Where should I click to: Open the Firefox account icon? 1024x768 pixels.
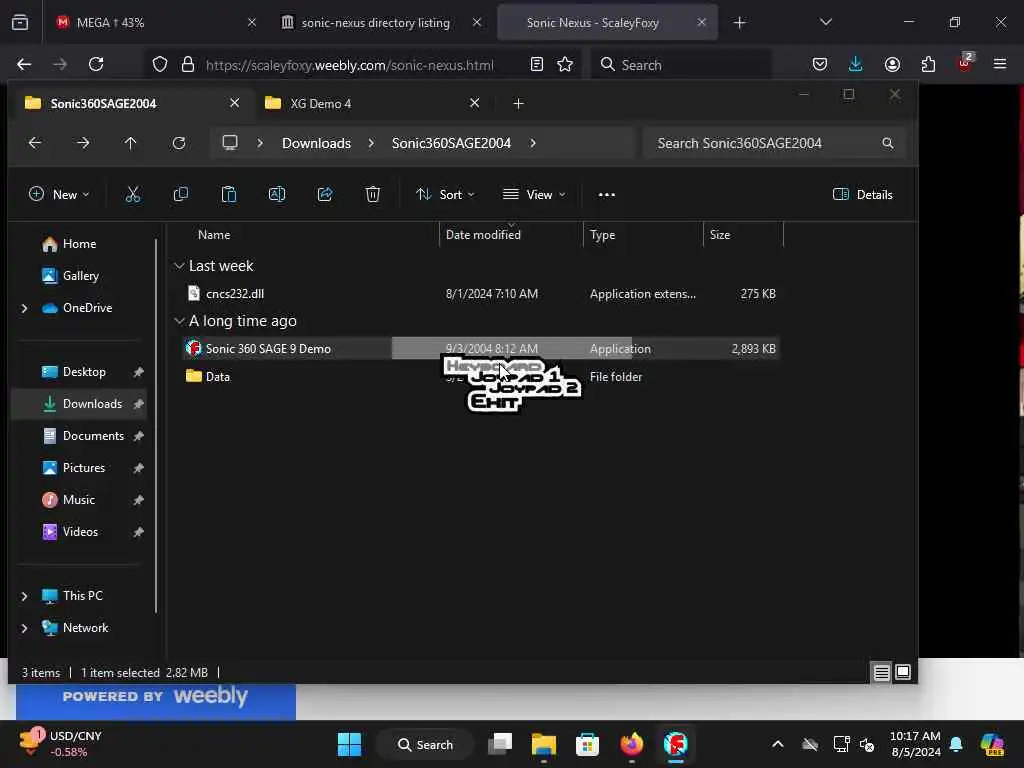[x=892, y=64]
